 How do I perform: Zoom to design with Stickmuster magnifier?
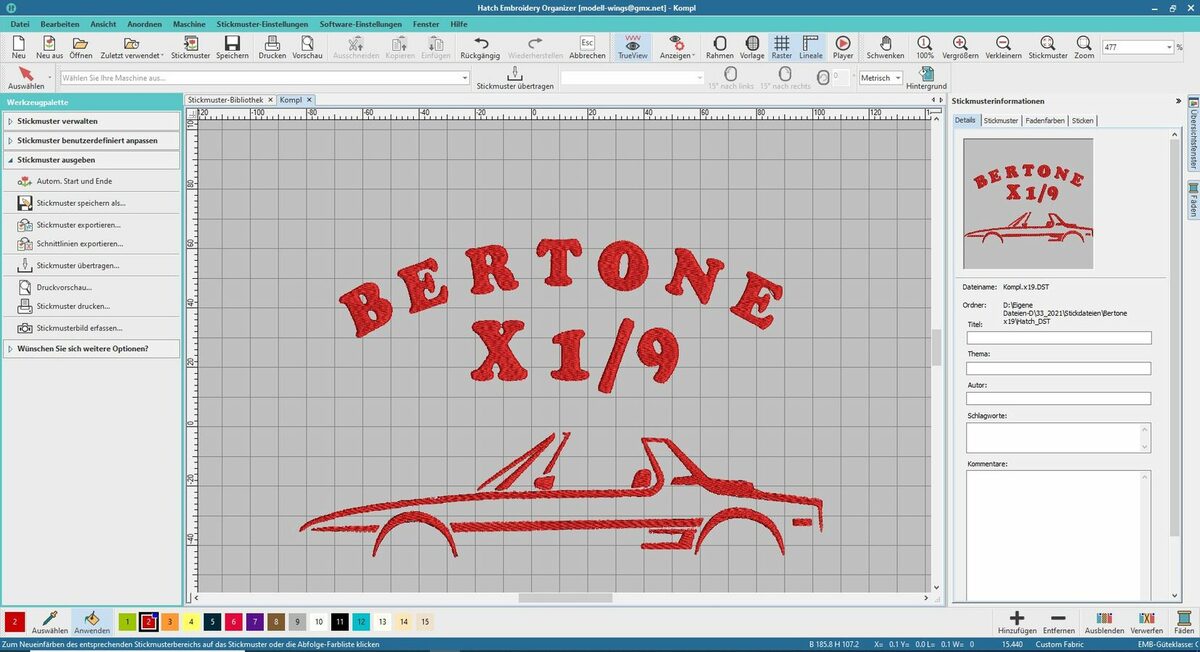(x=1047, y=44)
